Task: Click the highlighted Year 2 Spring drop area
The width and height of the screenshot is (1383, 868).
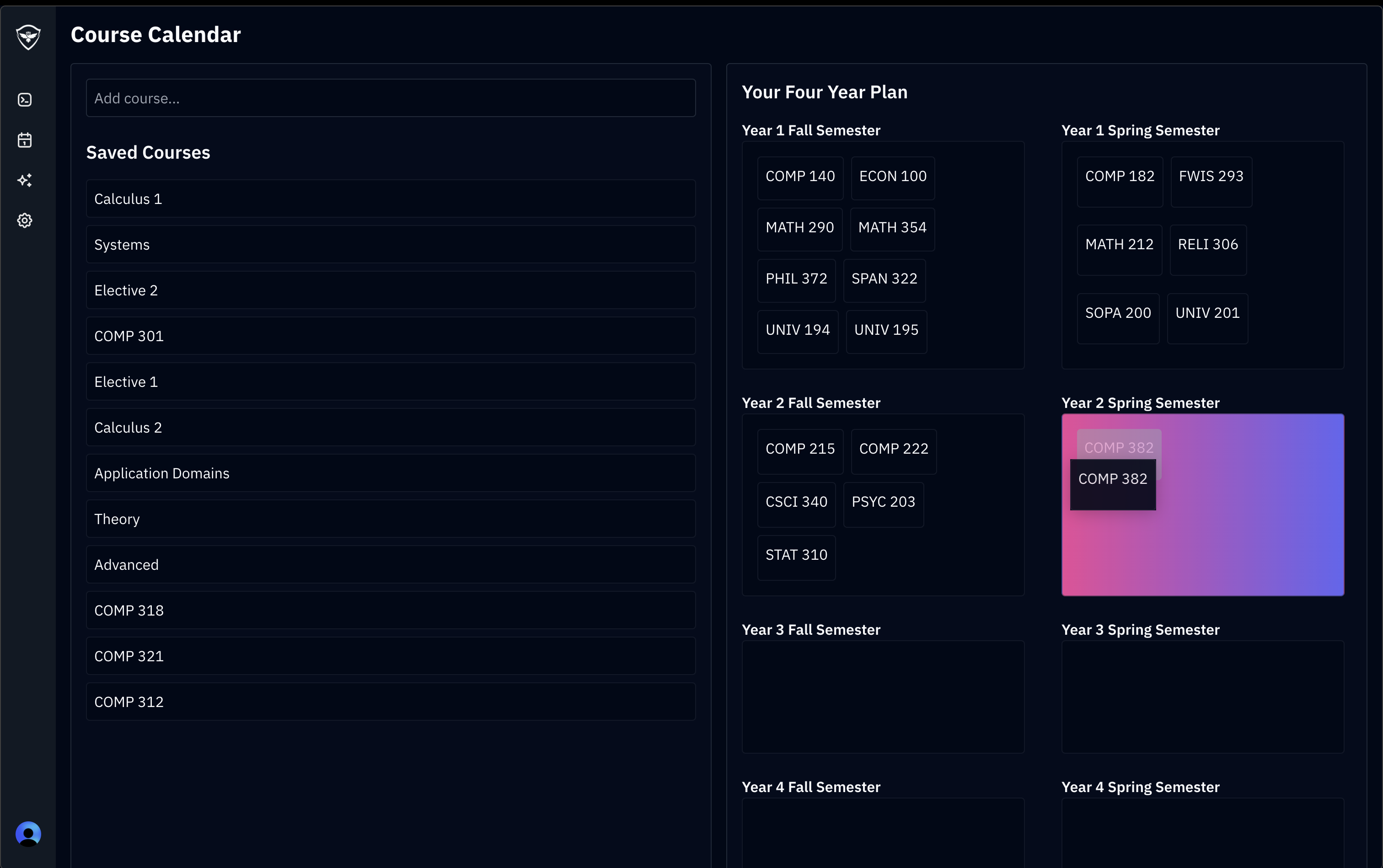Action: [x=1252, y=534]
